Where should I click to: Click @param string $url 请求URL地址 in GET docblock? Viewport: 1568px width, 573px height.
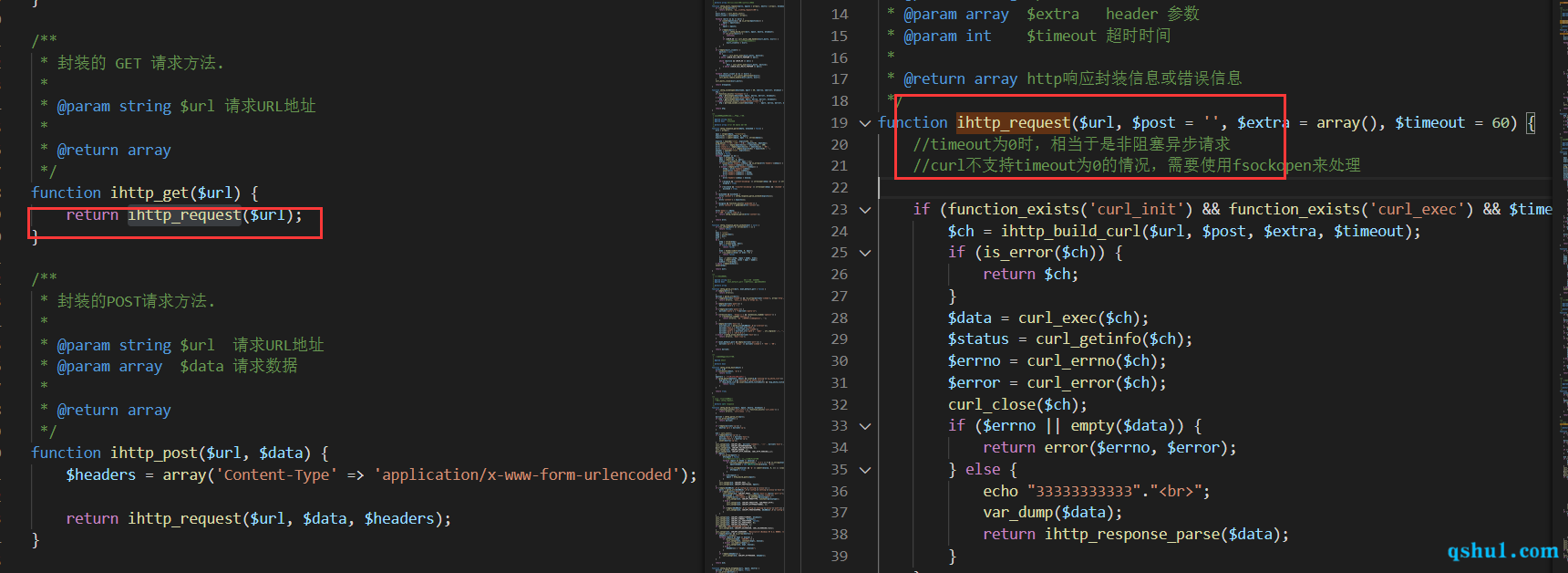tap(186, 106)
